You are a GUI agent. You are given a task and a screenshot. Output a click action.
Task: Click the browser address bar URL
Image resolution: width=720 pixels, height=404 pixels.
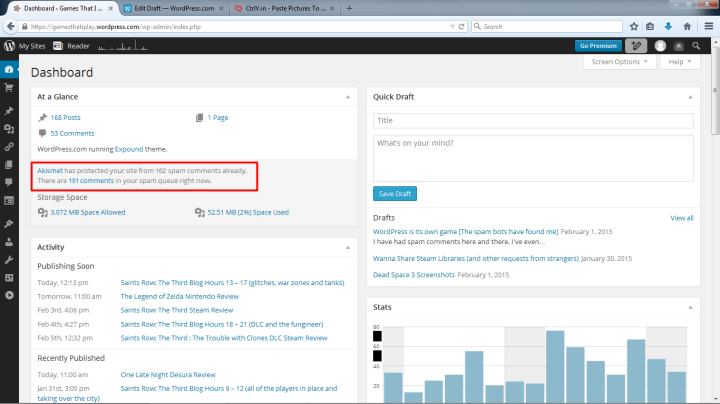coord(239,27)
